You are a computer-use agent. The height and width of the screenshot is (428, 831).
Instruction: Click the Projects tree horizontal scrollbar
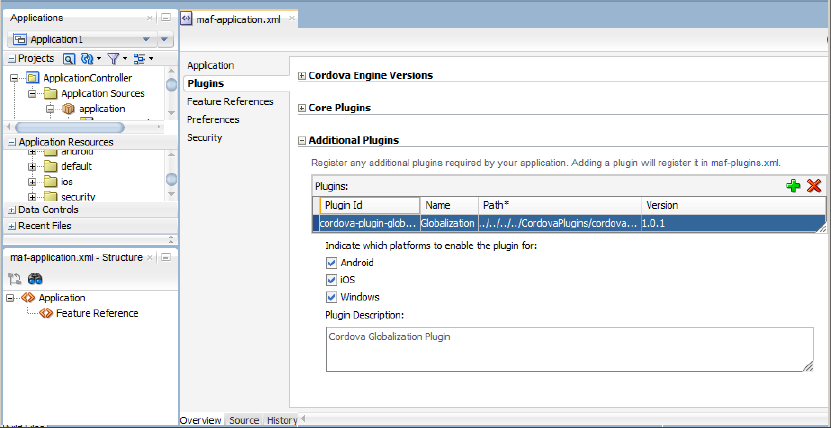[70, 128]
